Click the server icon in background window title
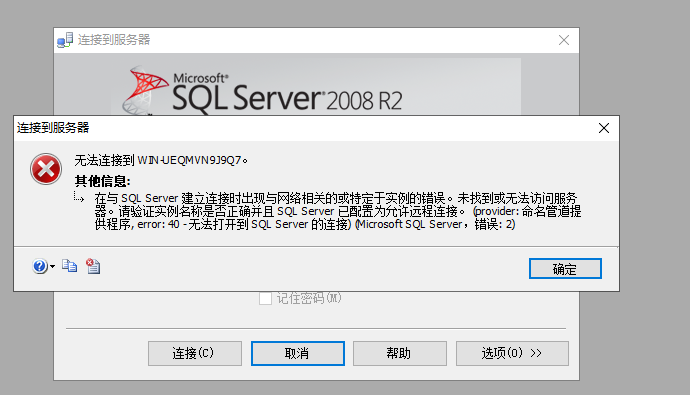The image size is (690, 395). 65,40
